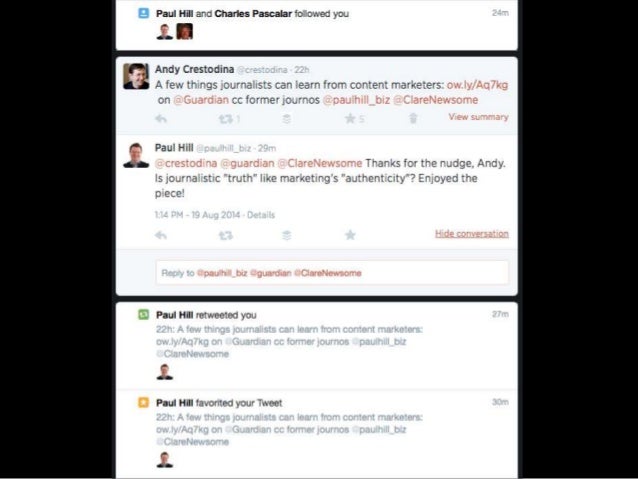Retweet Andy Crestodina's tweet
This screenshot has height=479, width=638.
pyautogui.click(x=226, y=119)
